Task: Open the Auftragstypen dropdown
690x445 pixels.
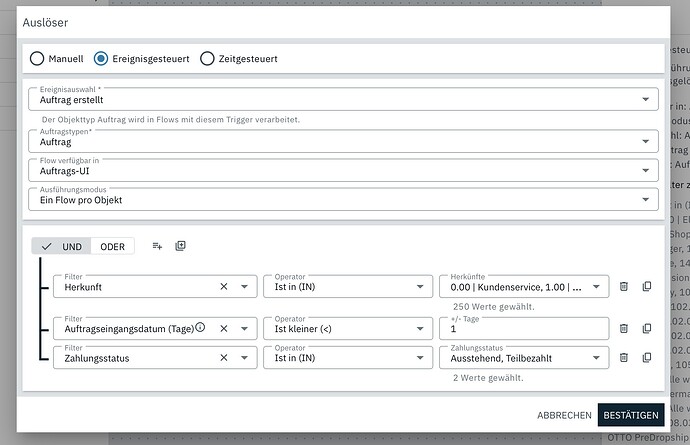Action: (x=343, y=141)
